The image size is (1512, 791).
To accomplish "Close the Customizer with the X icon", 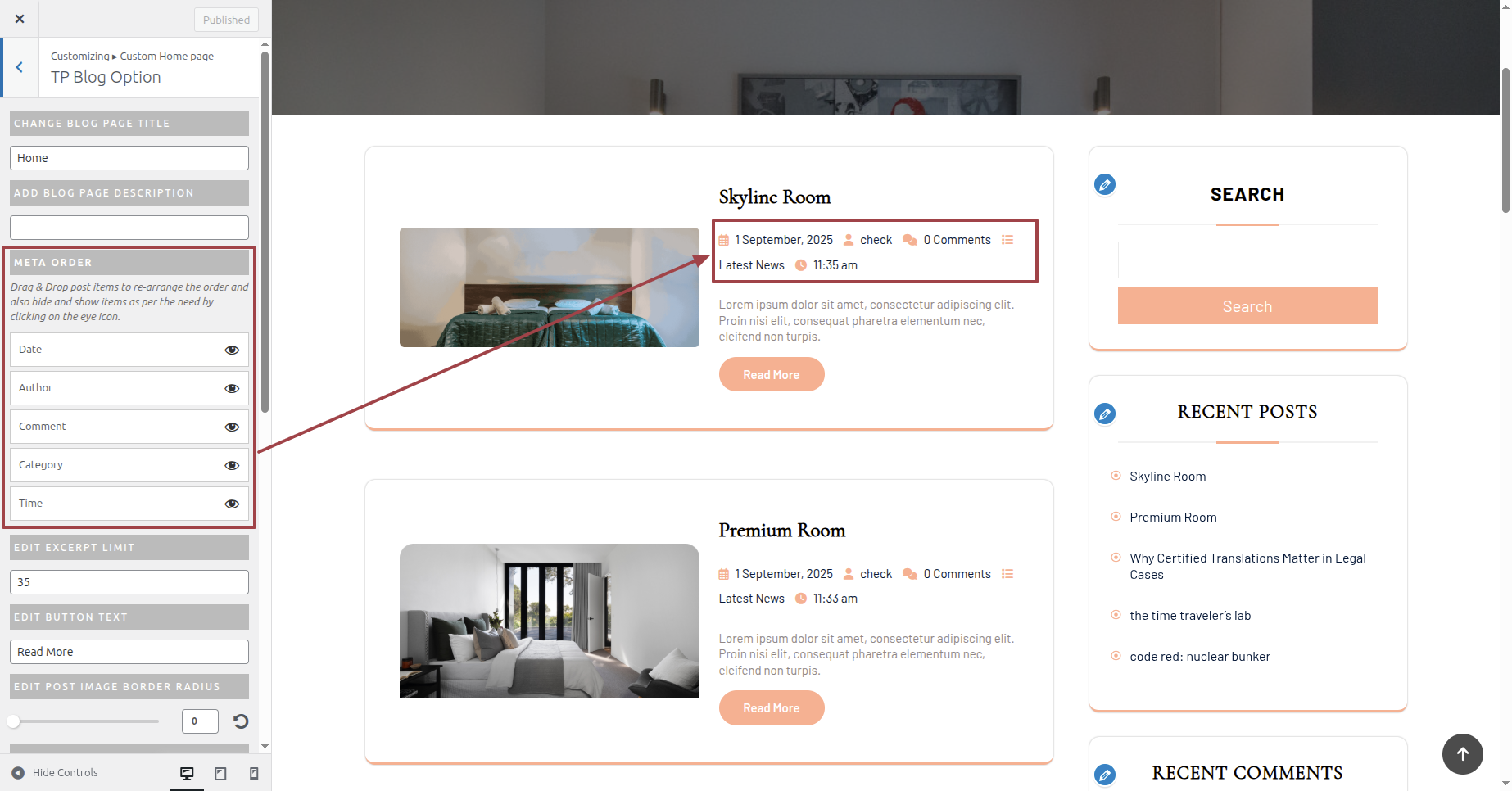I will coord(20,19).
